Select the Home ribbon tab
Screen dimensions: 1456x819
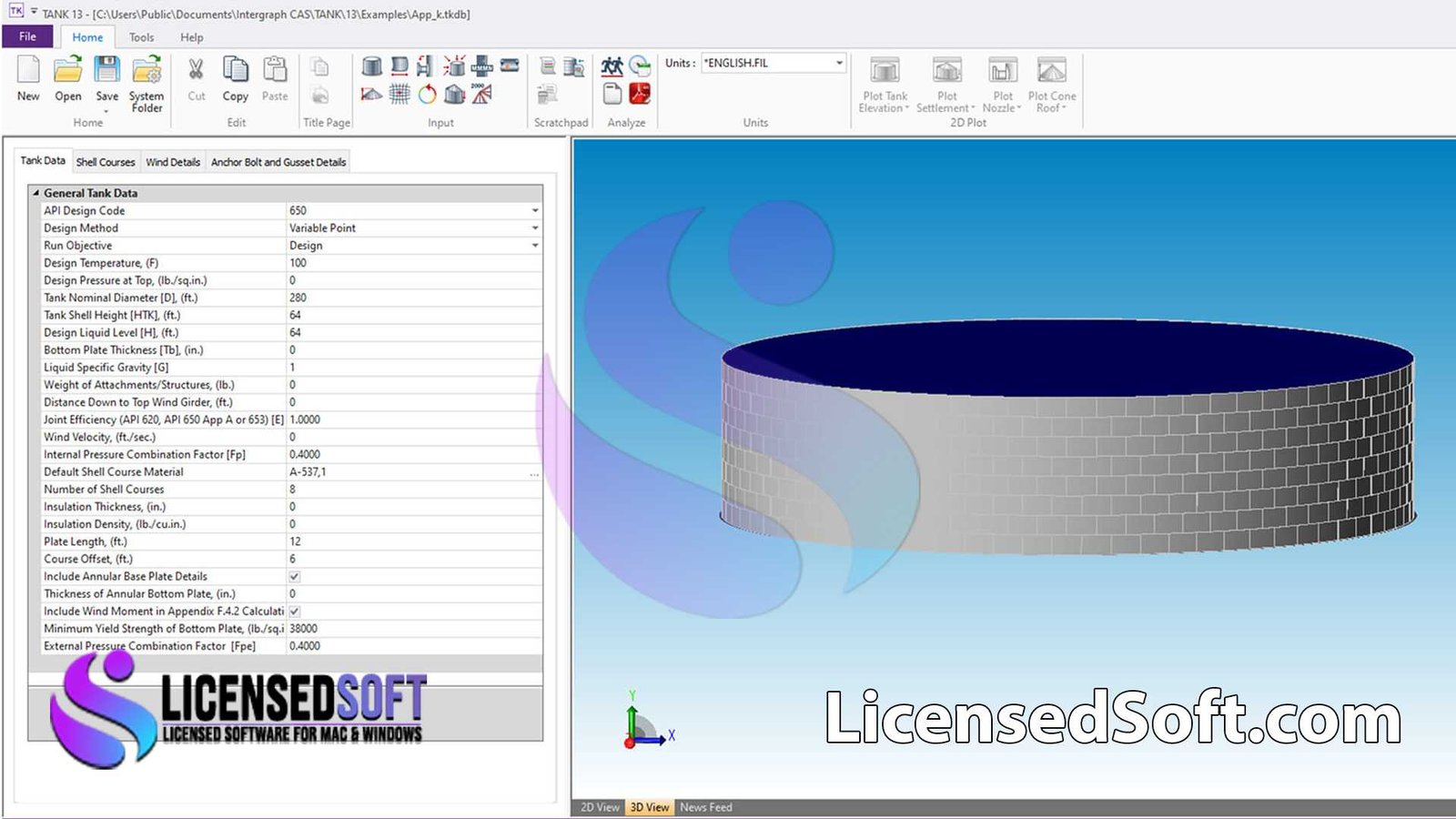tap(87, 37)
